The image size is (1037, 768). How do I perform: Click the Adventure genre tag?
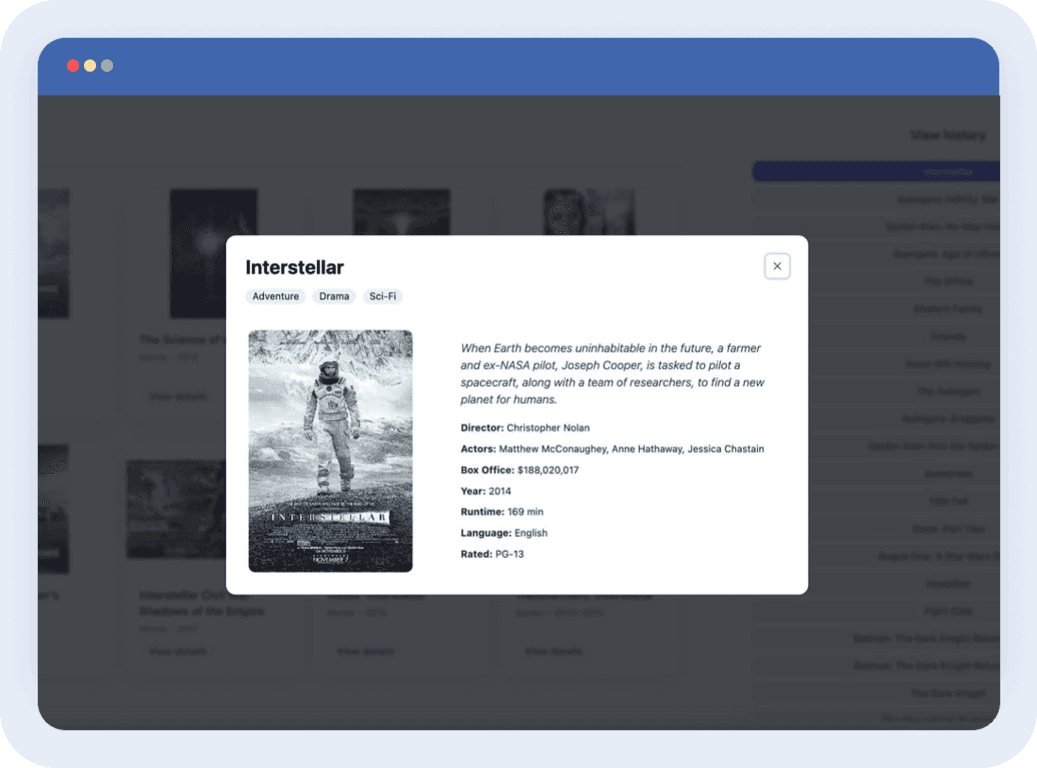tap(275, 297)
